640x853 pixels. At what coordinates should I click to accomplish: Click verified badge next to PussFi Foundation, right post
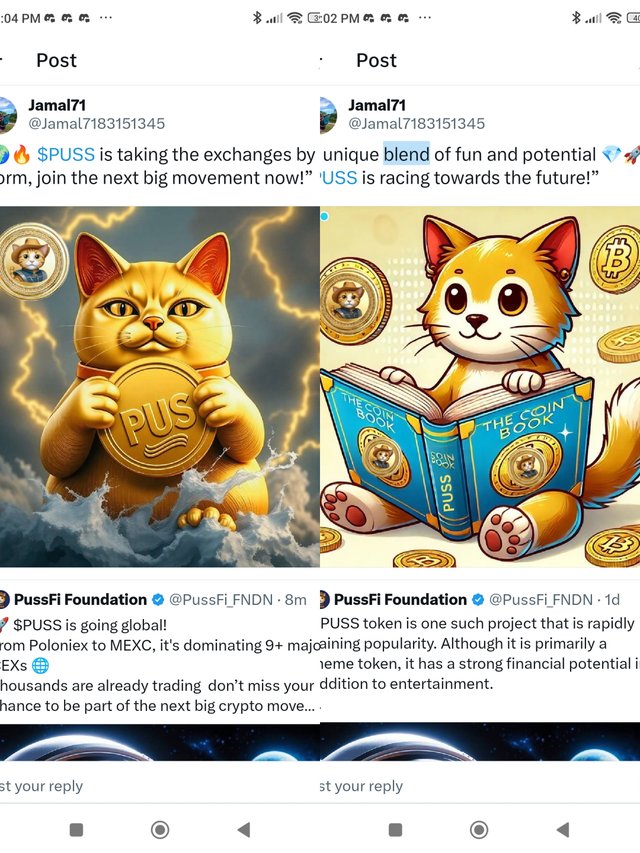pos(478,599)
